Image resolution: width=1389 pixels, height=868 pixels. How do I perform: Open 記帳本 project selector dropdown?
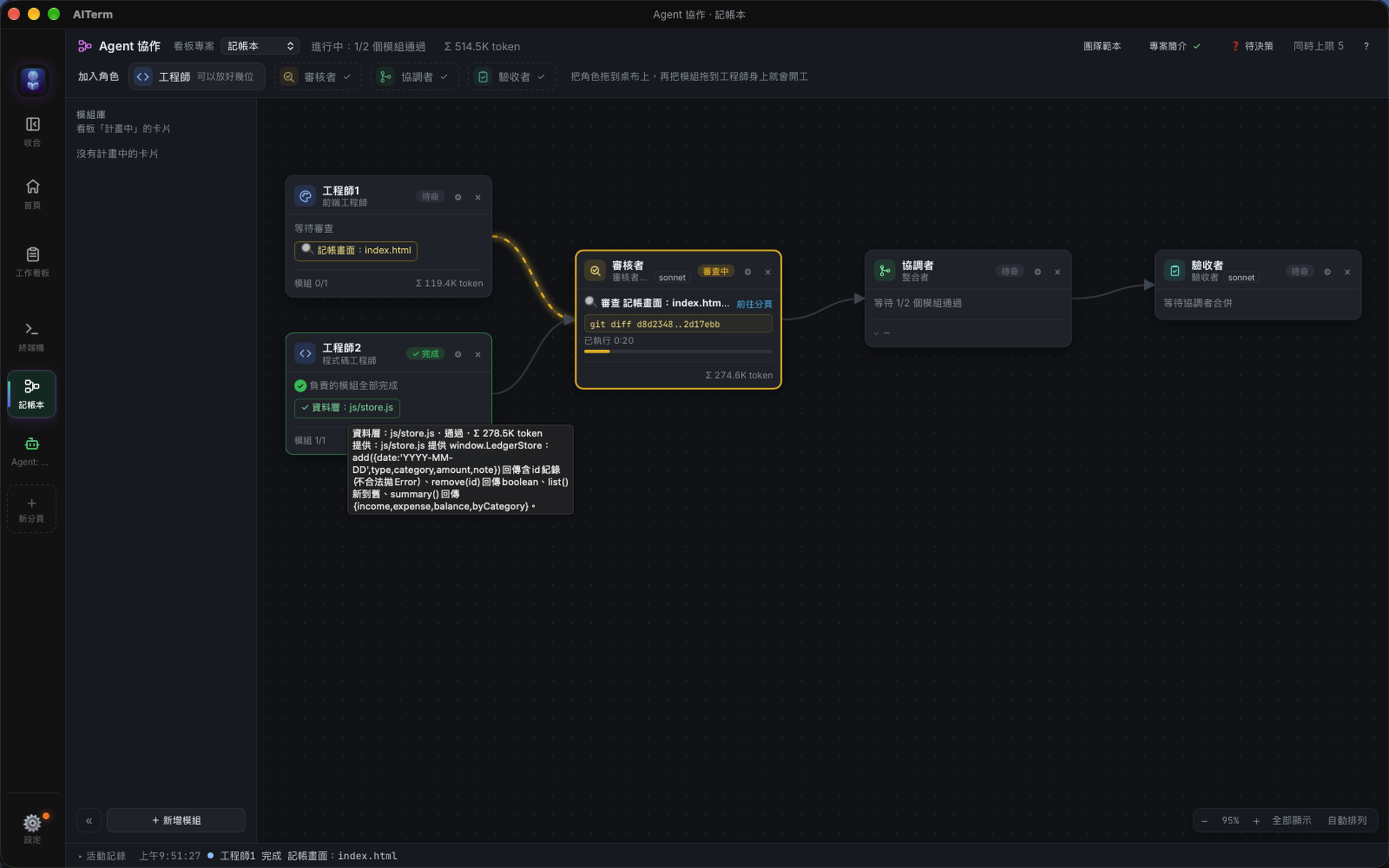[260, 46]
